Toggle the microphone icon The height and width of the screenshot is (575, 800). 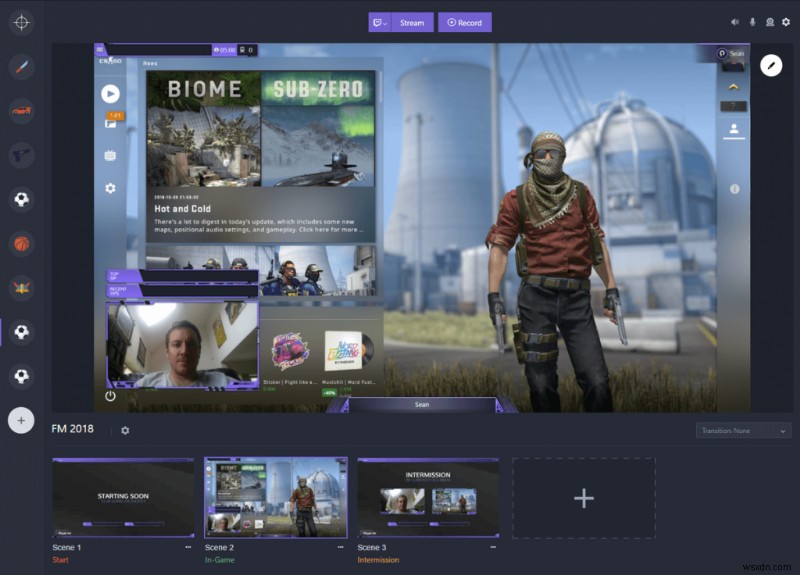pyautogui.click(x=753, y=22)
